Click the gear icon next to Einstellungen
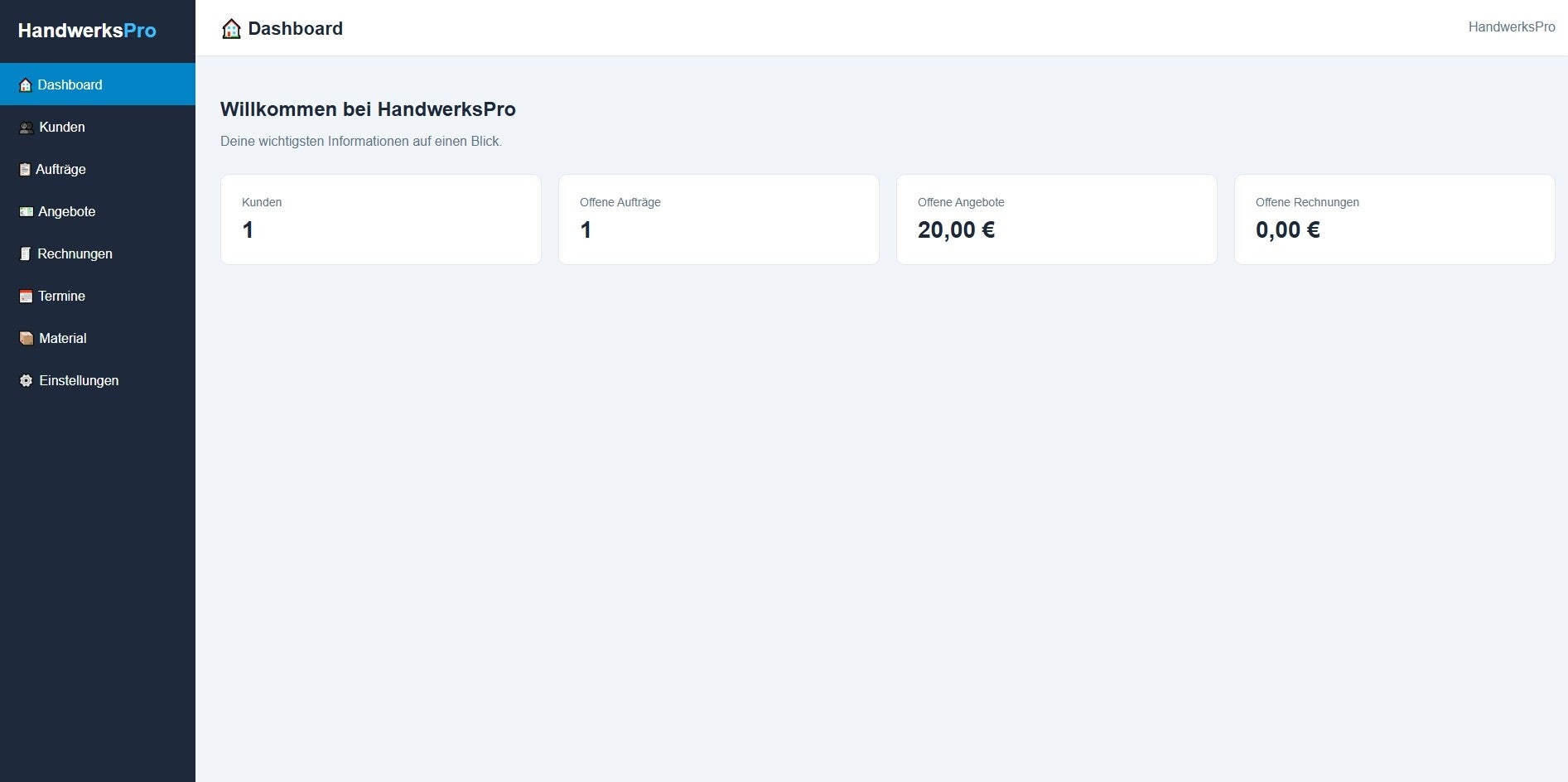Image resolution: width=1568 pixels, height=782 pixels. coord(27,381)
